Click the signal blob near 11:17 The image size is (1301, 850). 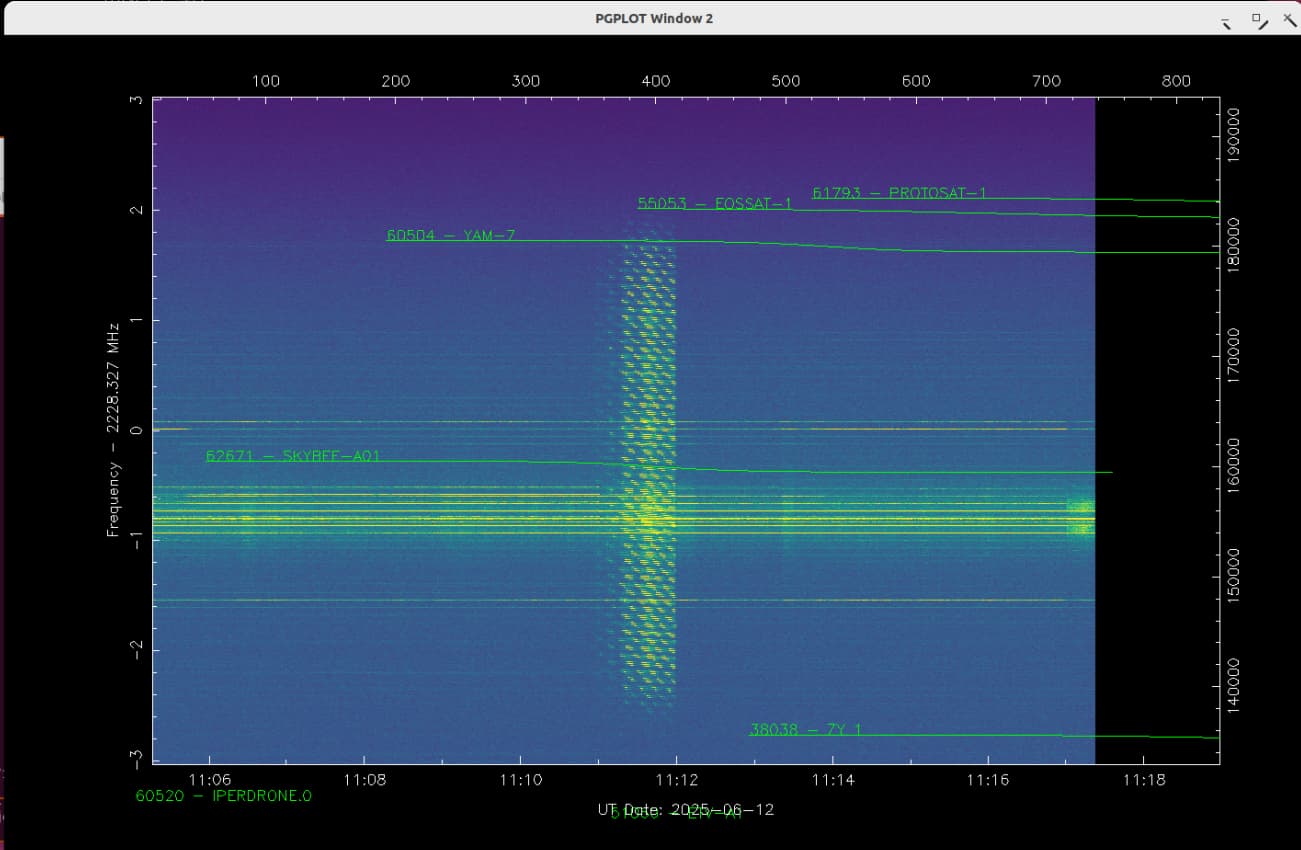(1080, 517)
